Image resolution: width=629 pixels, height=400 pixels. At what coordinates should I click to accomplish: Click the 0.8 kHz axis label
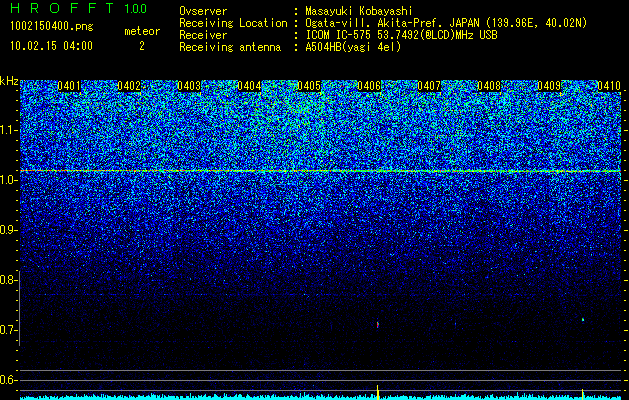[x=8, y=280]
